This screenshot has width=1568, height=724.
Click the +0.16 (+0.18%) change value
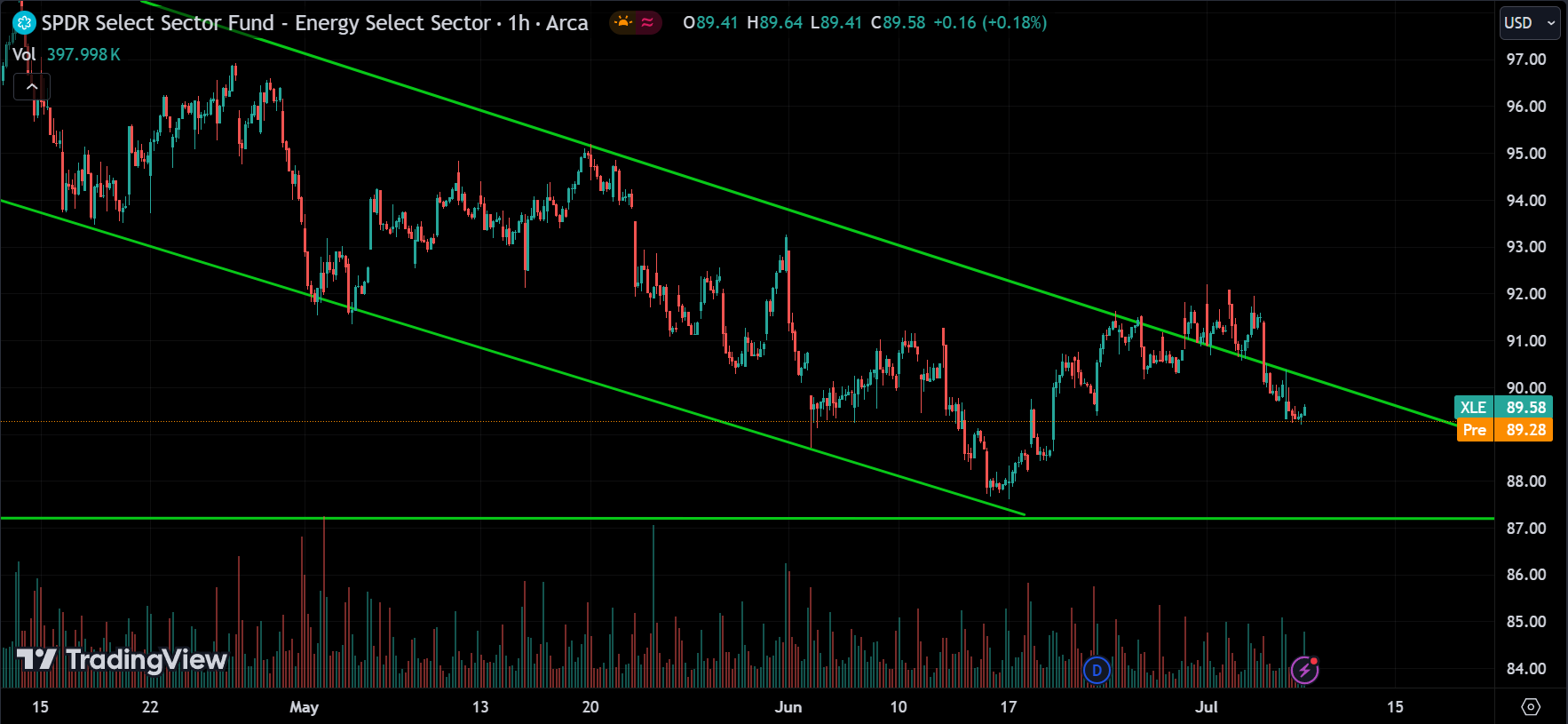(x=990, y=22)
